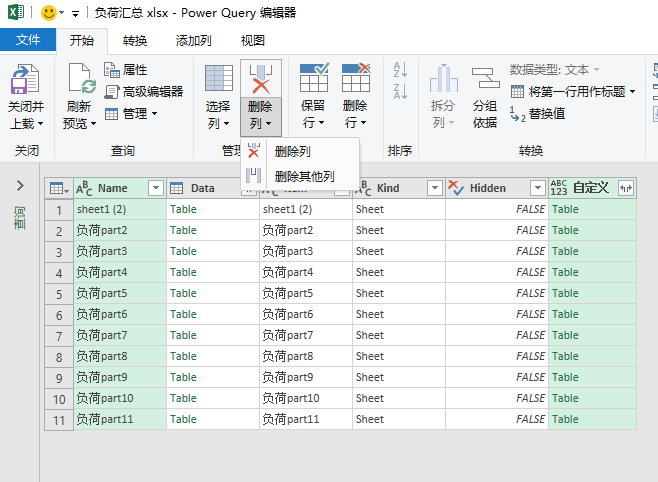Click the 替换值 1-2 icon
The width and height of the screenshot is (658, 482).
click(517, 114)
